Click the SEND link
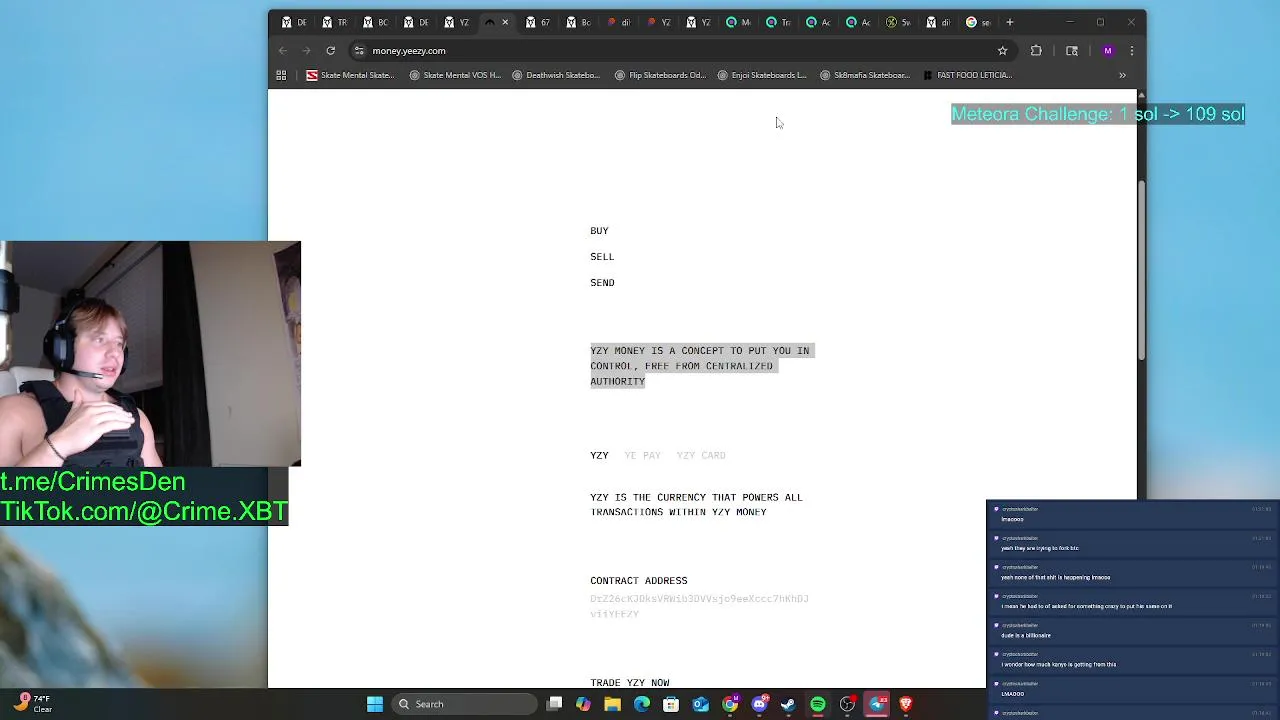 pyautogui.click(x=602, y=283)
